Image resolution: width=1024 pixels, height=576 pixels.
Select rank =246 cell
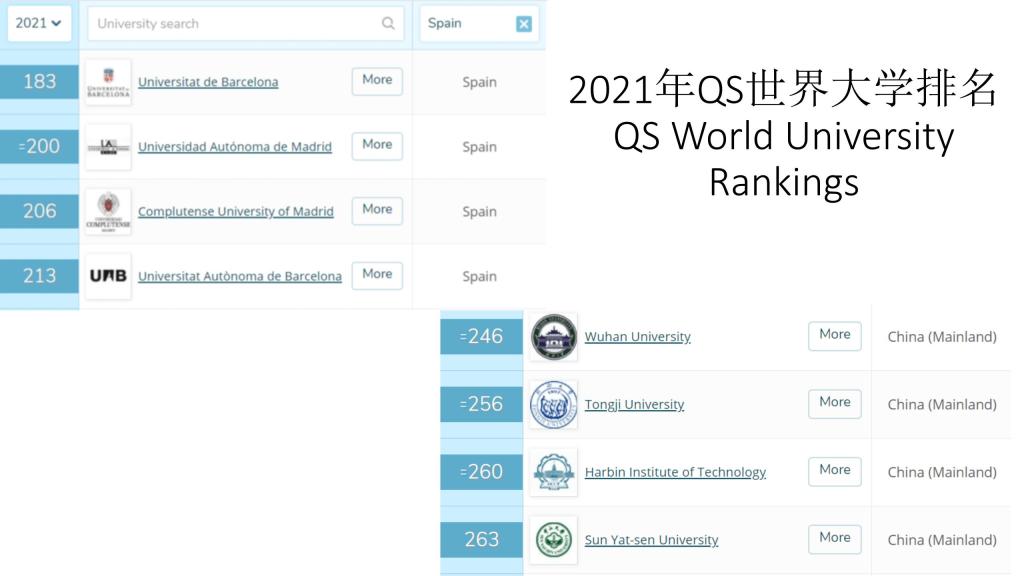point(482,336)
